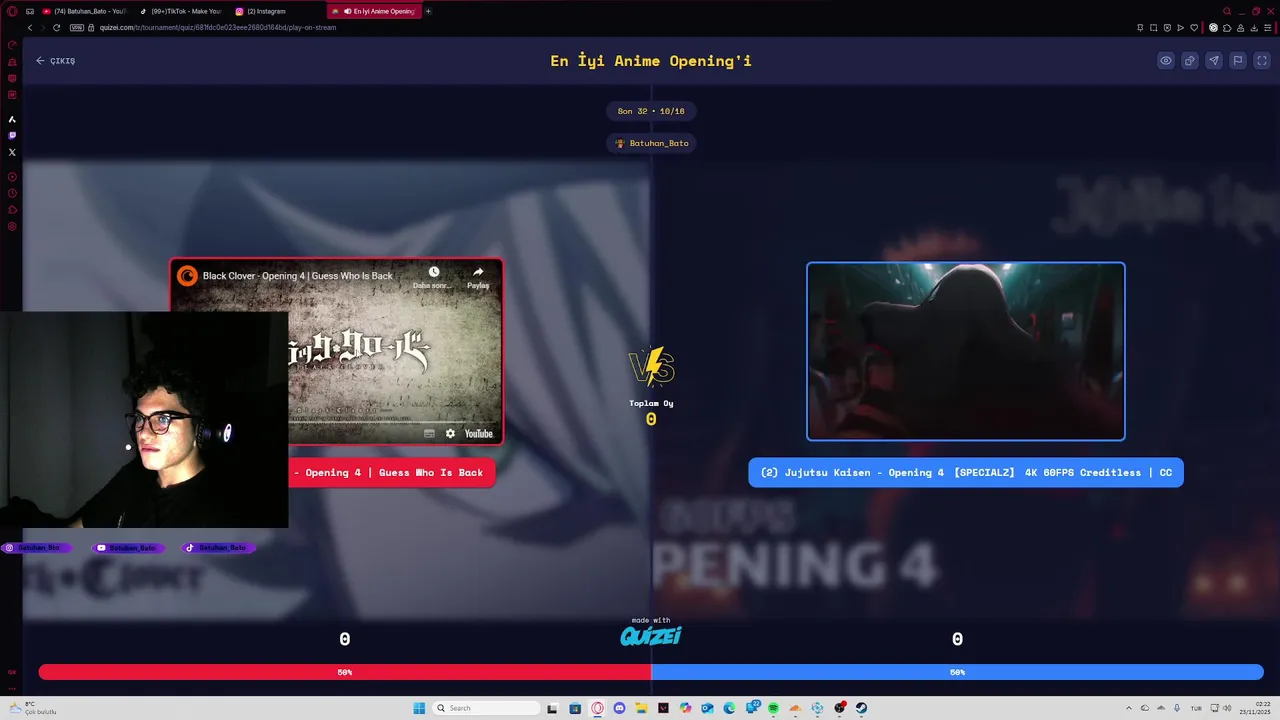Open the snapshot capture icon in toolbar
Screen dimensions: 1280x720
pyautogui.click(x=1153, y=28)
